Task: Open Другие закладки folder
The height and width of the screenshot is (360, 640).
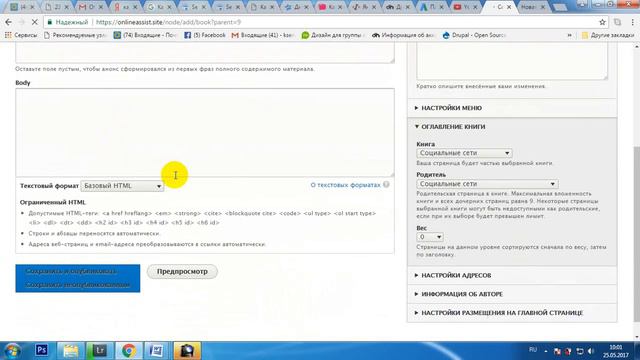Action: point(608,36)
